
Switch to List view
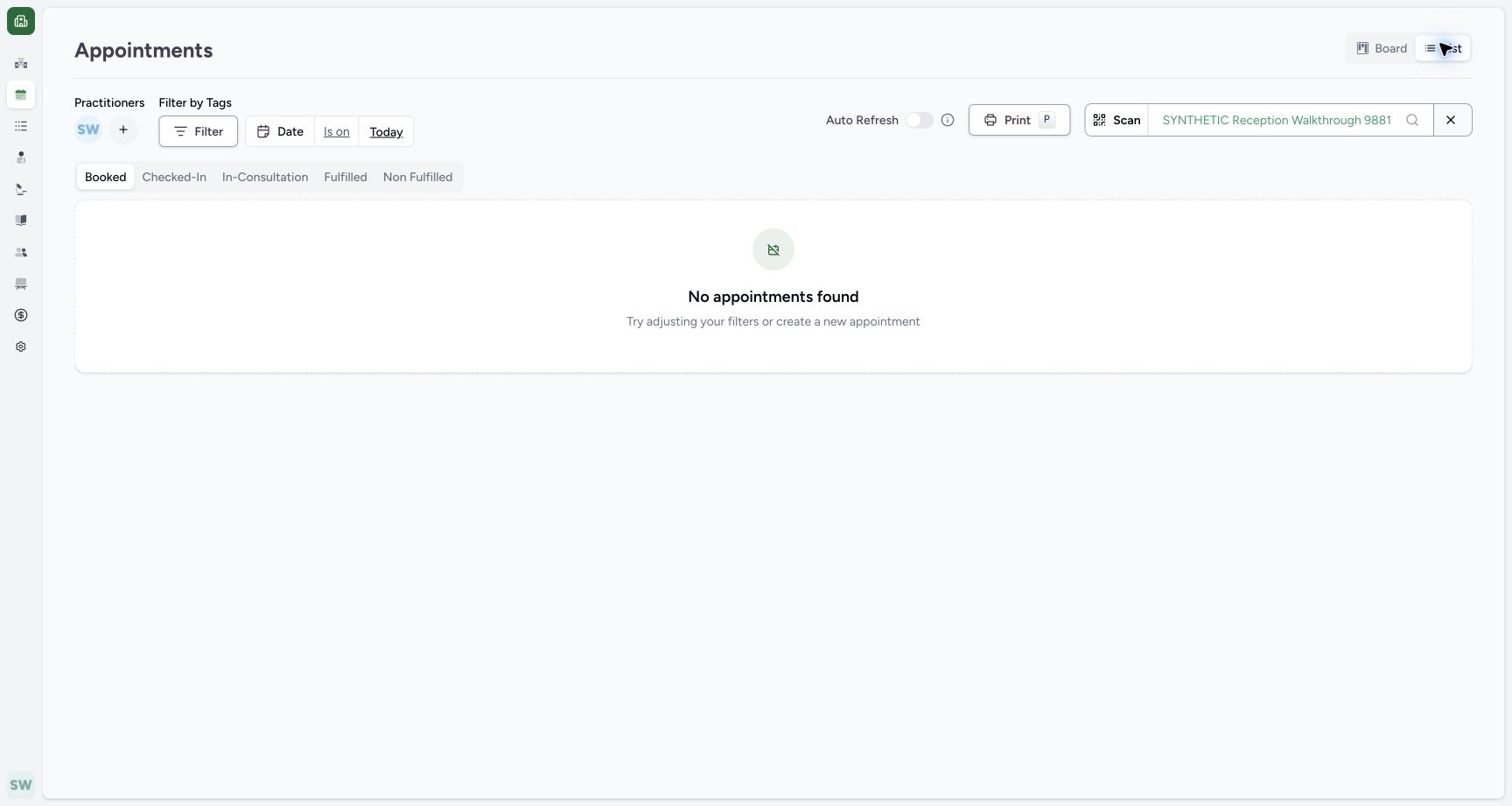1443,48
